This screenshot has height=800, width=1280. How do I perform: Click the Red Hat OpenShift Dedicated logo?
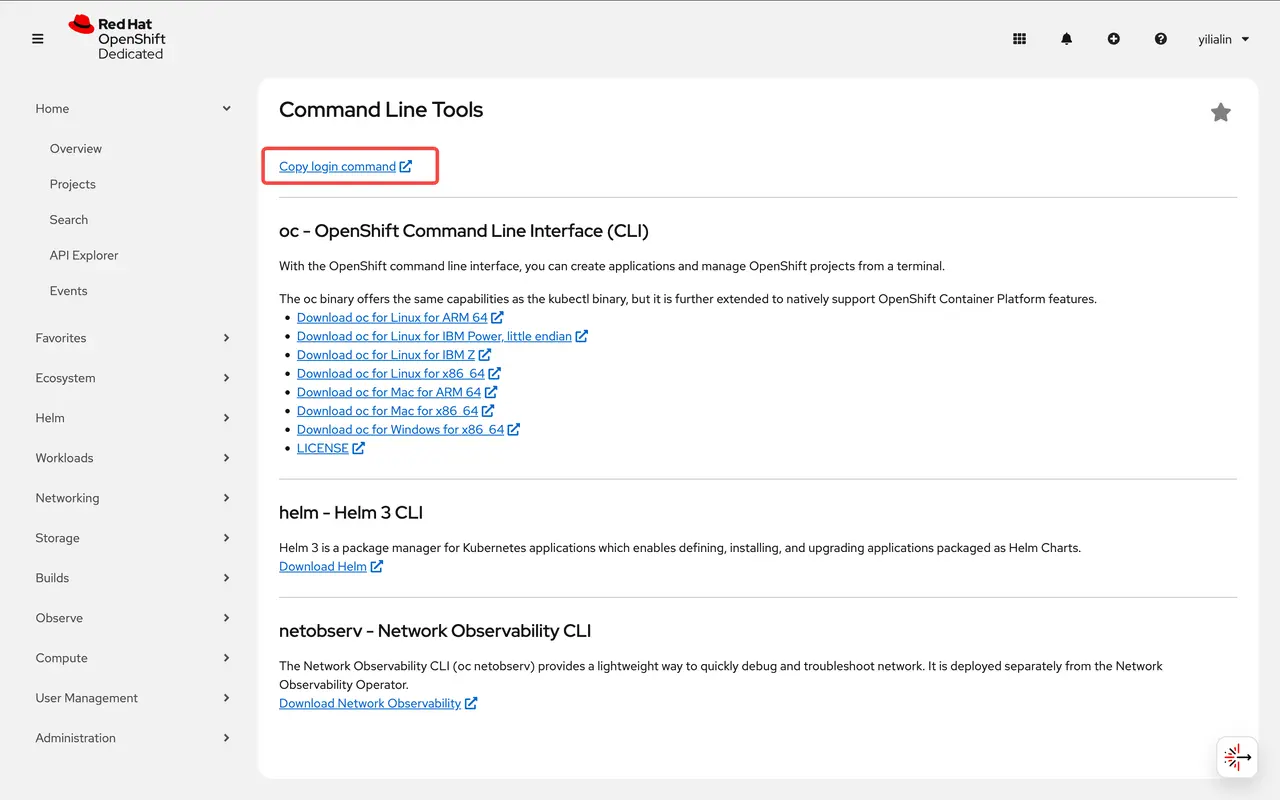coord(117,38)
